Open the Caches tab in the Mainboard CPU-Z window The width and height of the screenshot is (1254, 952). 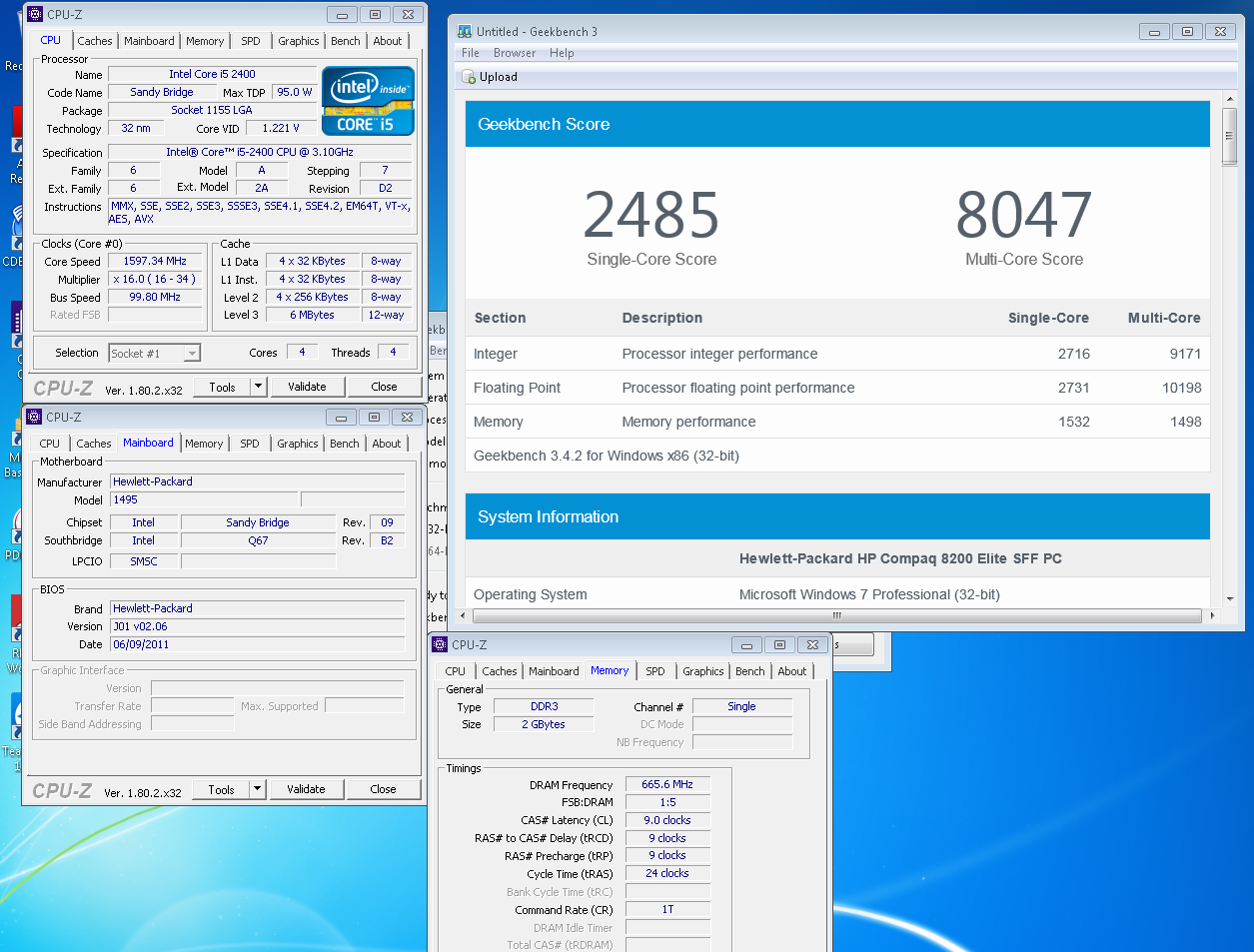(94, 444)
